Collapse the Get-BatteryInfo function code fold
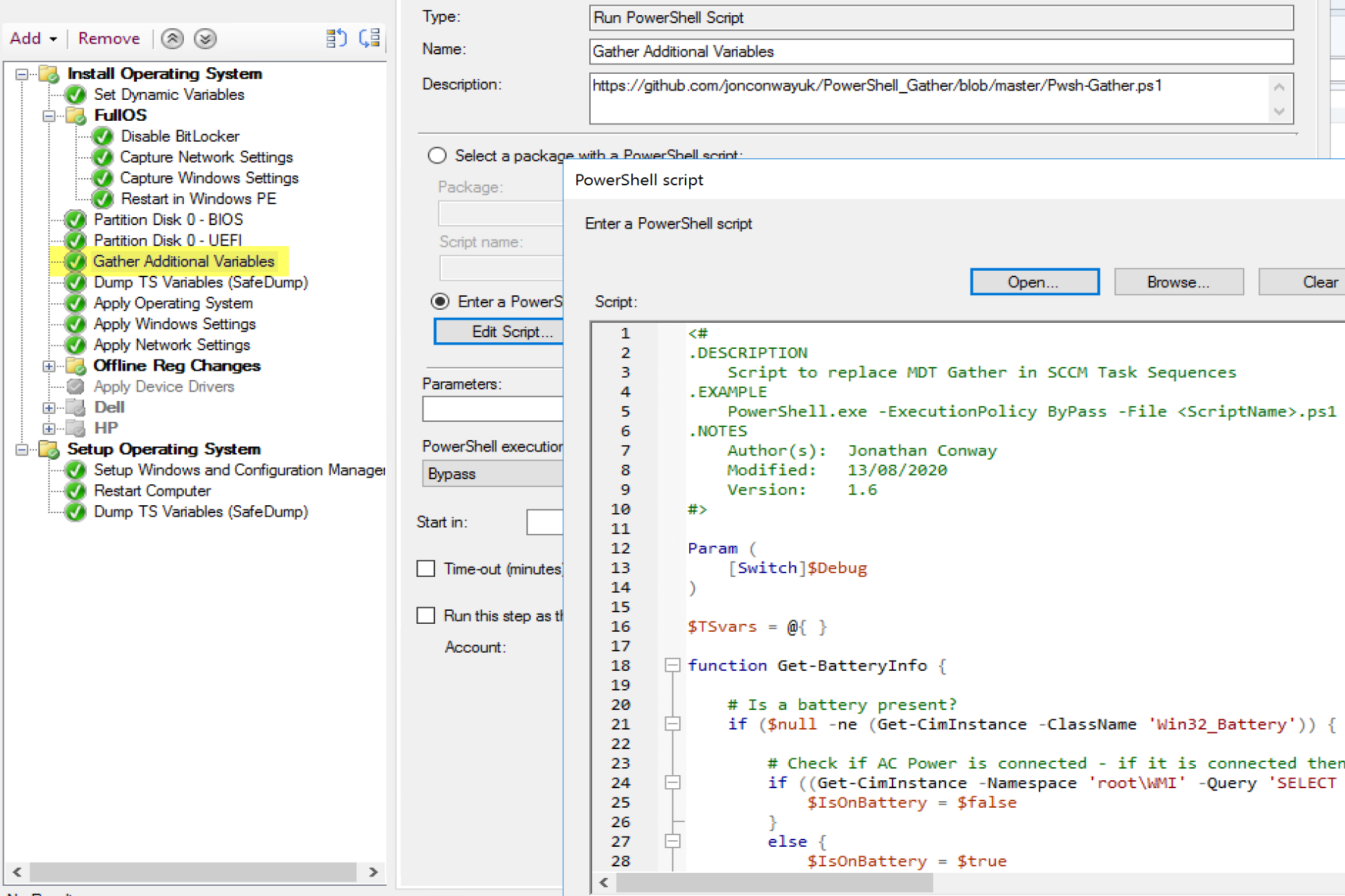1345x896 pixels. click(x=672, y=665)
